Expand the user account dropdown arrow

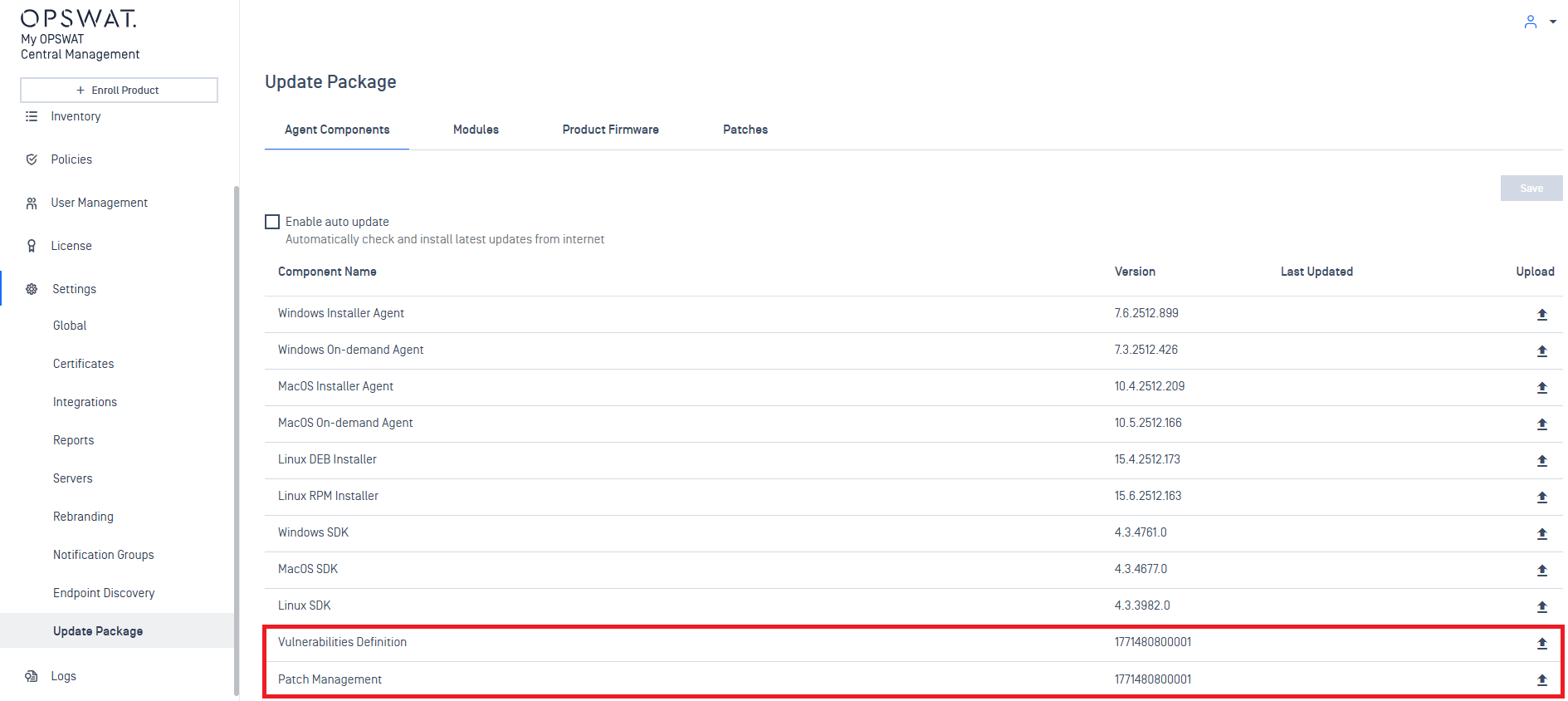[1552, 22]
